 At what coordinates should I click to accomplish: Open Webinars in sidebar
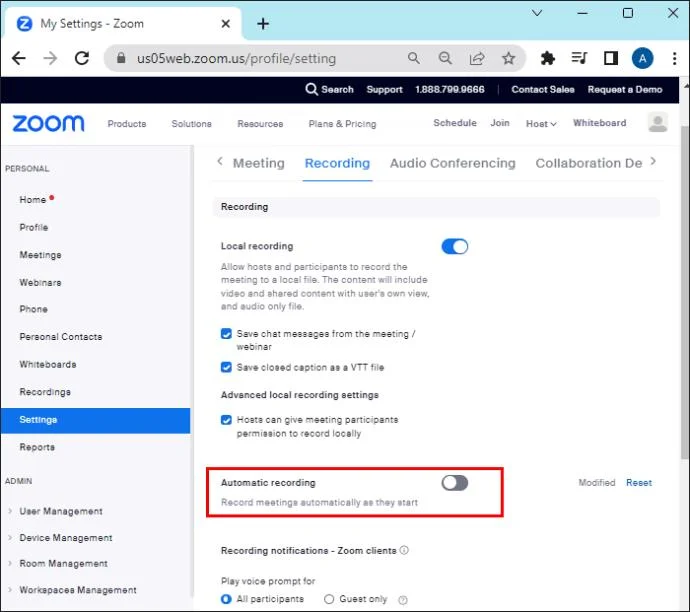(40, 282)
